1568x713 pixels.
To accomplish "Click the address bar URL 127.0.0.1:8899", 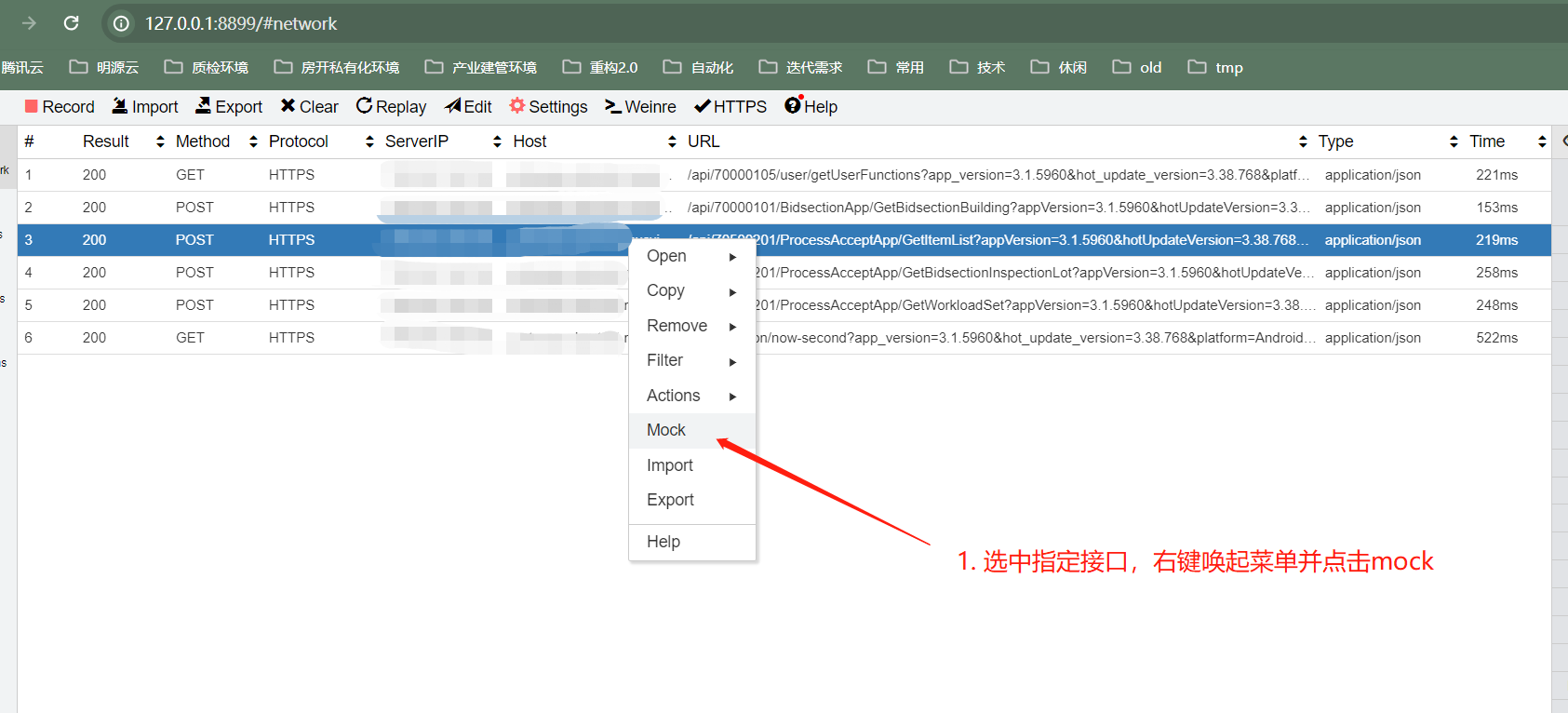I will [241, 23].
